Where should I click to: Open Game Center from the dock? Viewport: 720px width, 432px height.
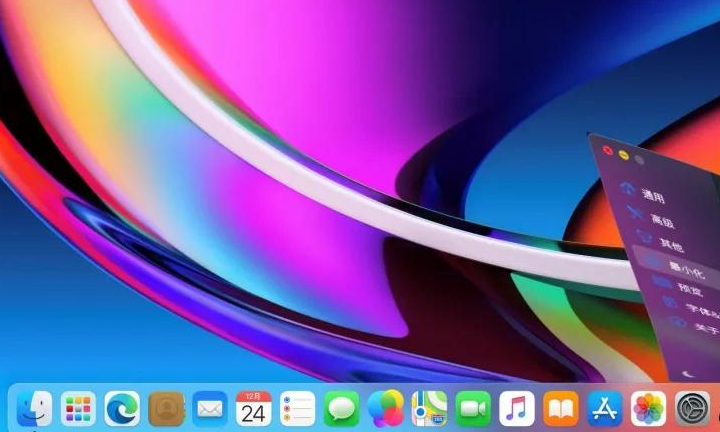click(x=385, y=408)
